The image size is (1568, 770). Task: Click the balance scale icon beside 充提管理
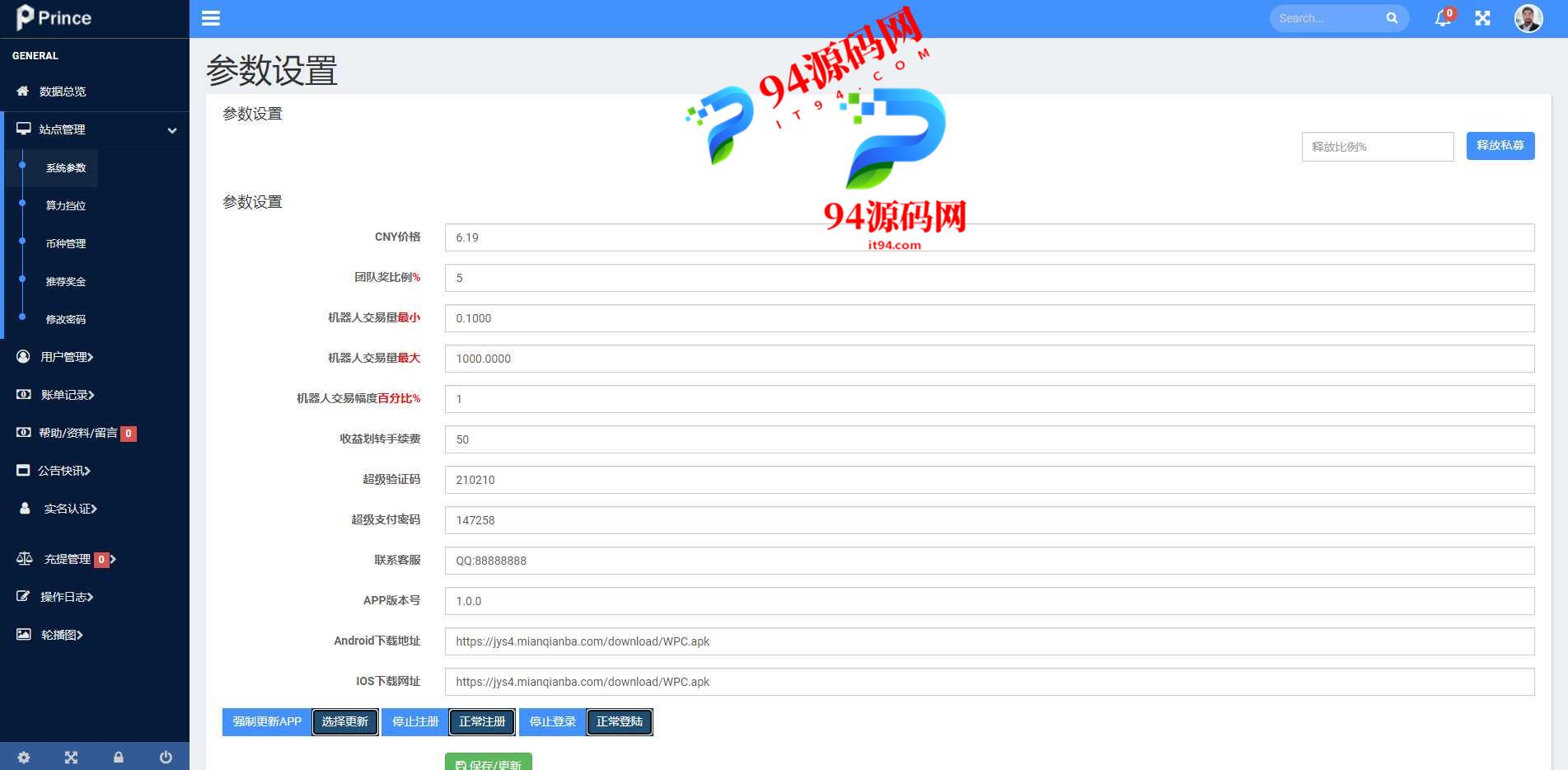tap(25, 558)
